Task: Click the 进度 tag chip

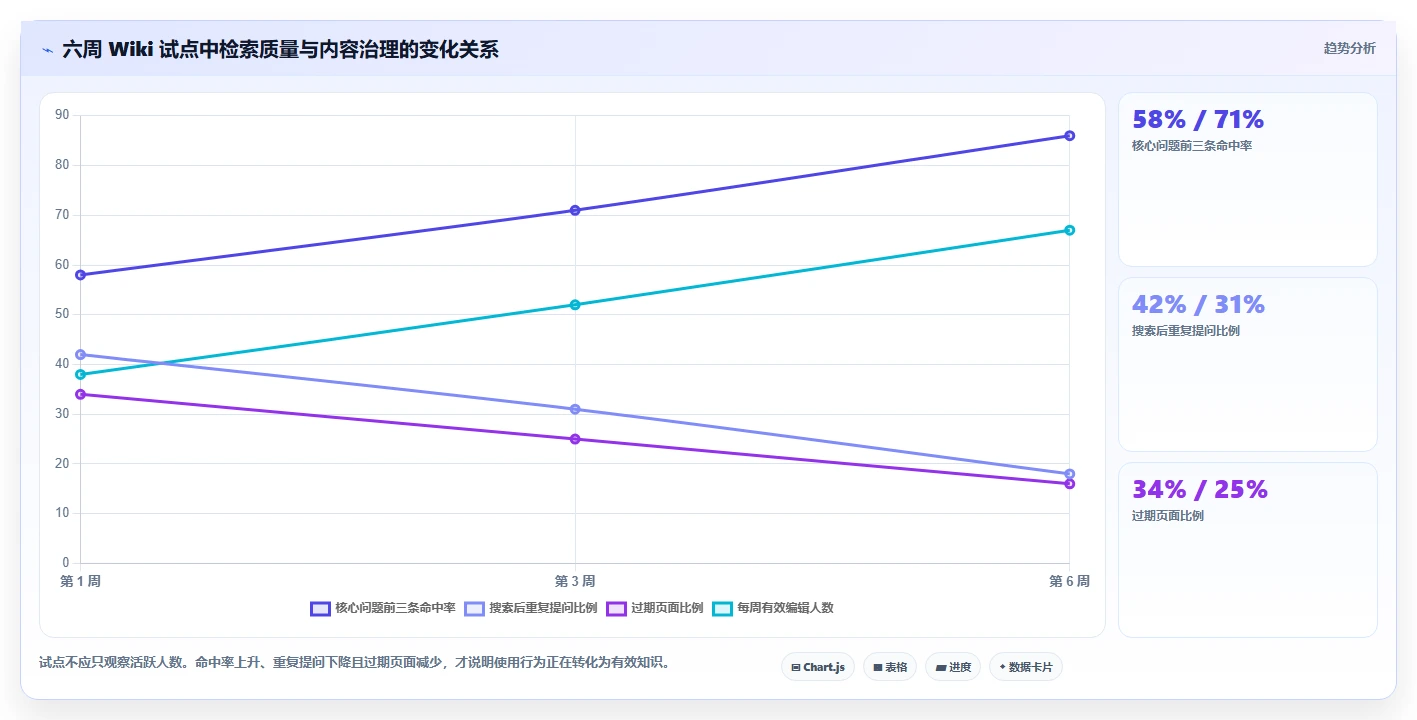Action: [x=952, y=667]
